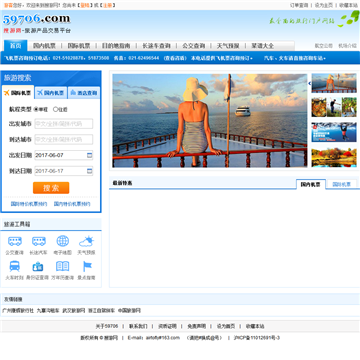Open the 景点指南 flag icon

87,266
